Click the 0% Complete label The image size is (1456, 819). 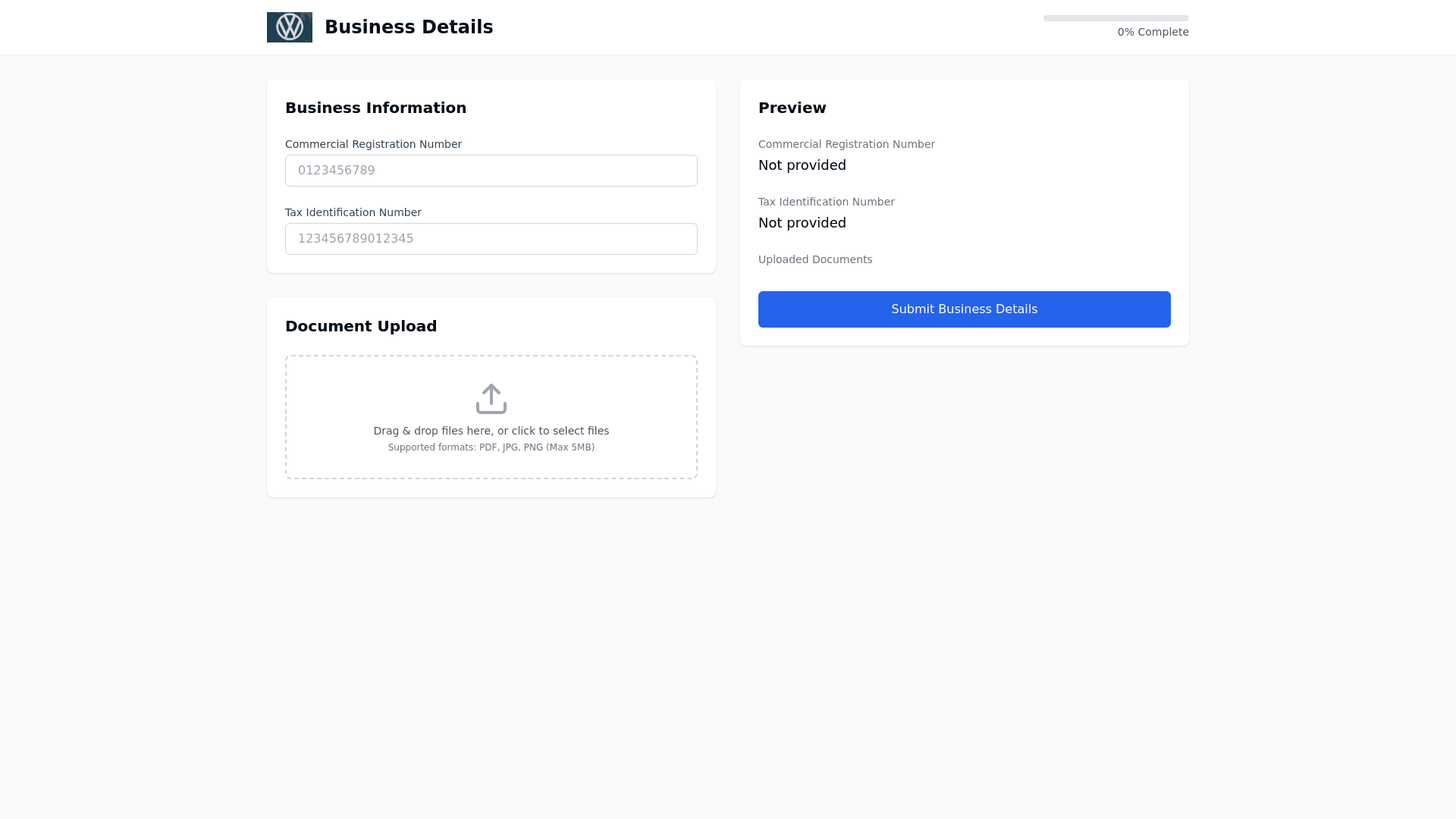click(x=1153, y=32)
